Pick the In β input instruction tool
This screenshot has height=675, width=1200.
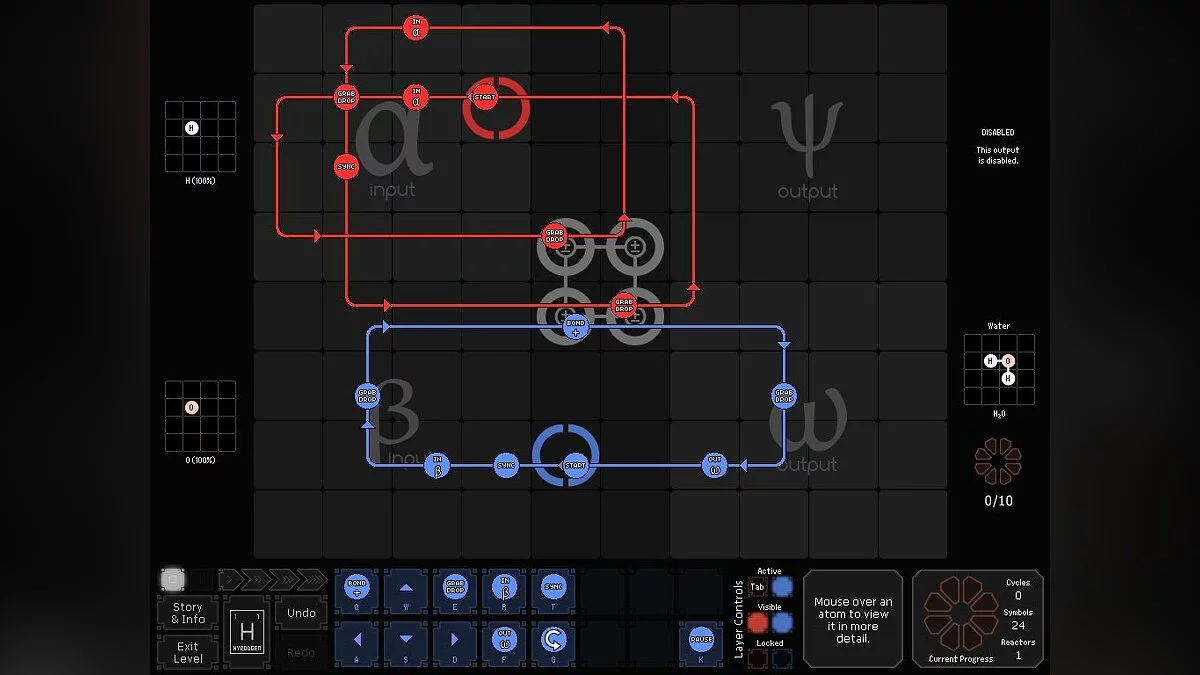point(504,591)
